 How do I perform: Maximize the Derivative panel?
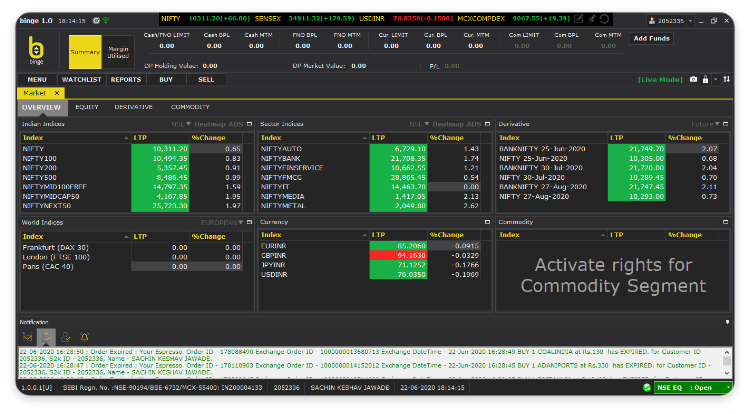tap(726, 124)
